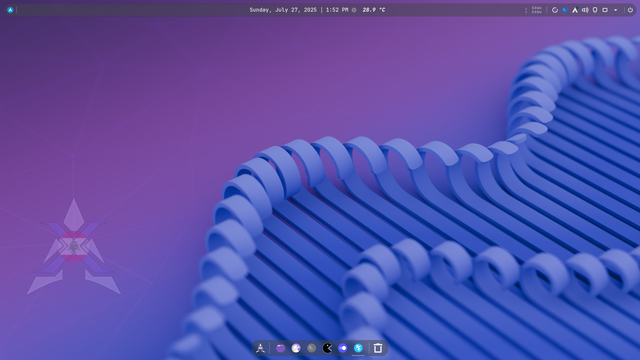Open the date and time display
The image size is (640, 360).
click(x=299, y=10)
